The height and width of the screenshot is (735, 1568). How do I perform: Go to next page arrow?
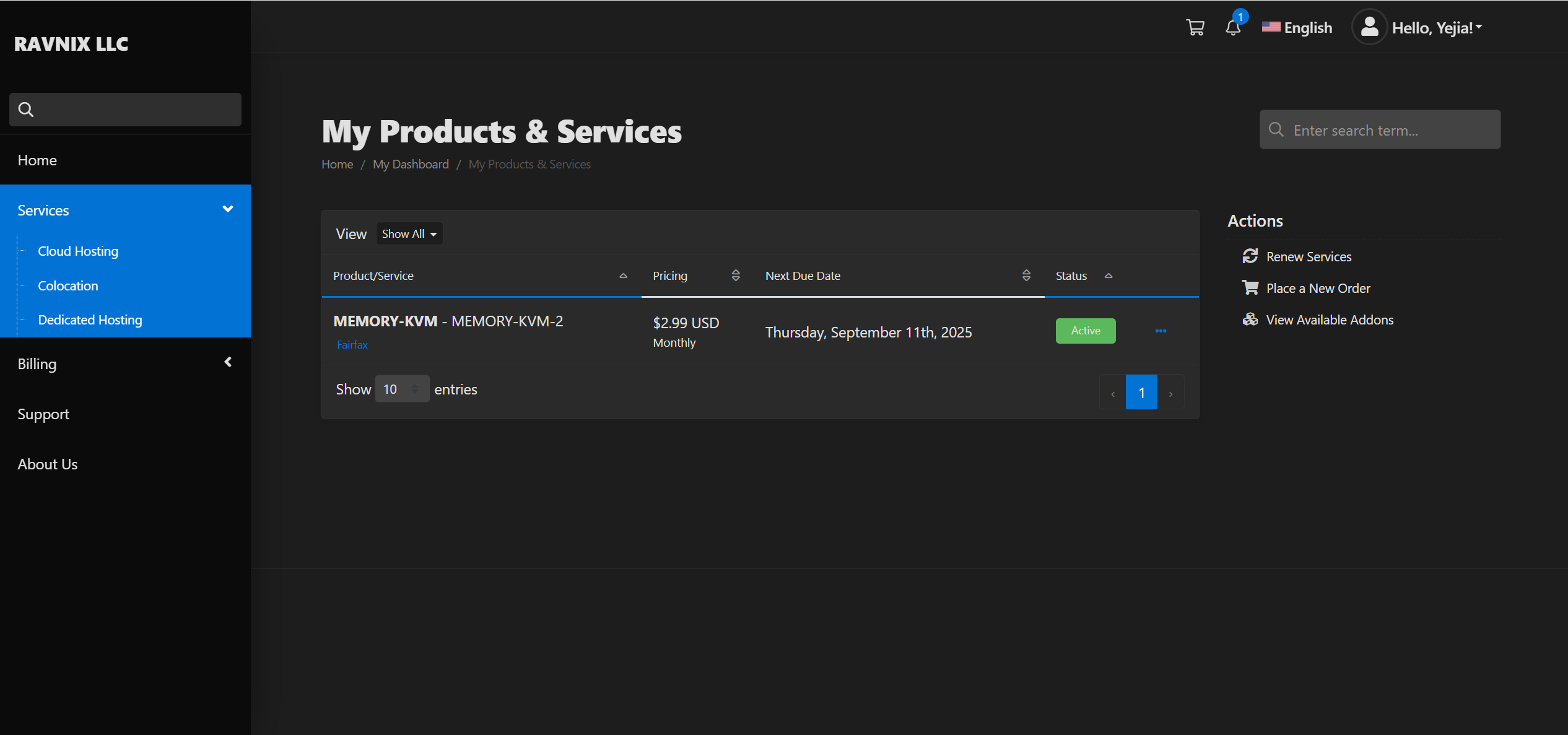click(x=1170, y=393)
